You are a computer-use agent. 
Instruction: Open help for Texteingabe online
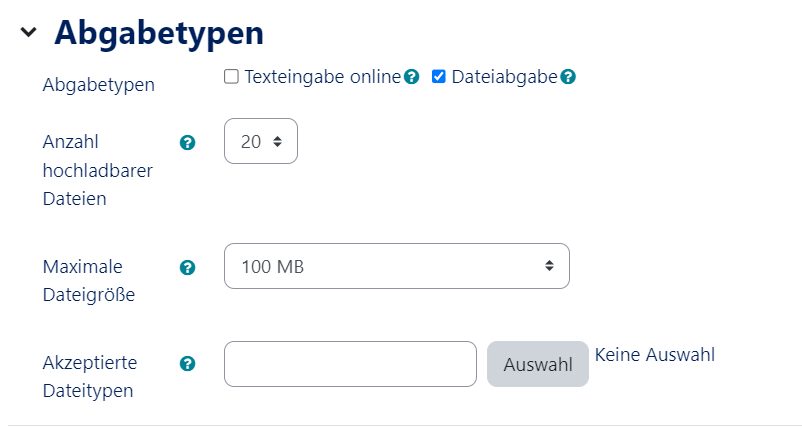tap(411, 77)
